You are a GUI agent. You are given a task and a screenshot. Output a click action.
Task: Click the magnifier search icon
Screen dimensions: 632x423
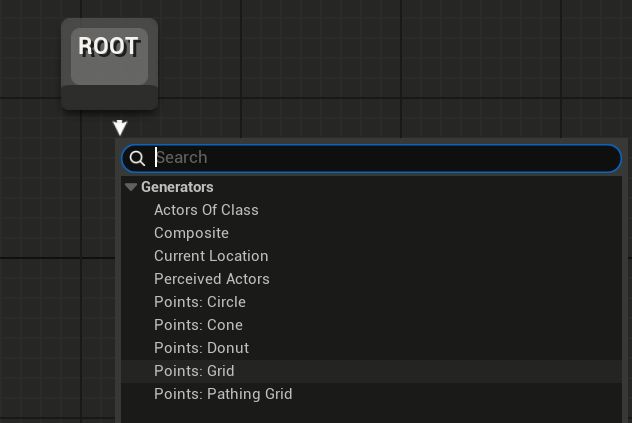click(x=137, y=158)
